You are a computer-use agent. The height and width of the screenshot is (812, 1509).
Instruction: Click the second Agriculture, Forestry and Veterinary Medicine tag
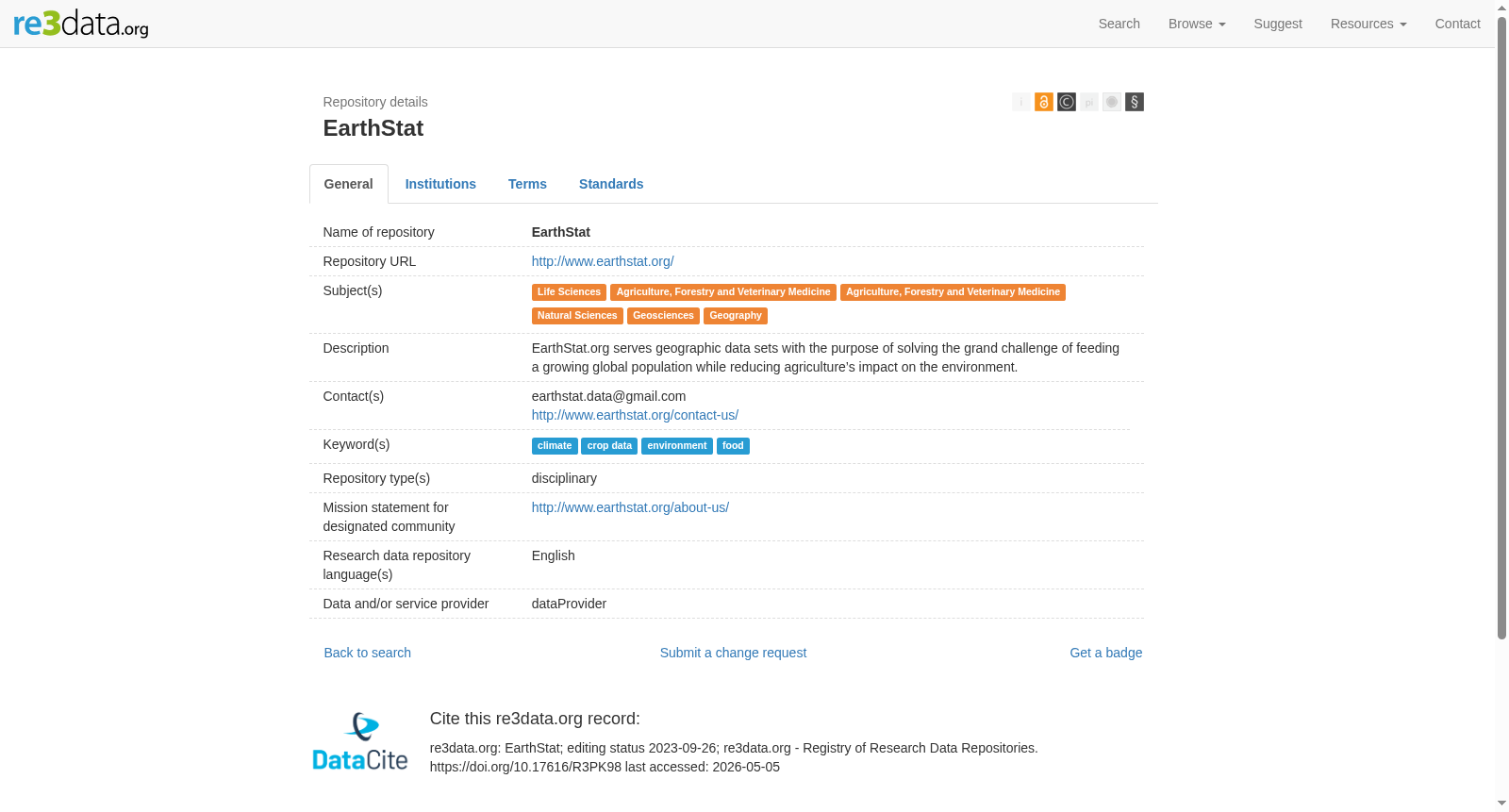tap(953, 292)
